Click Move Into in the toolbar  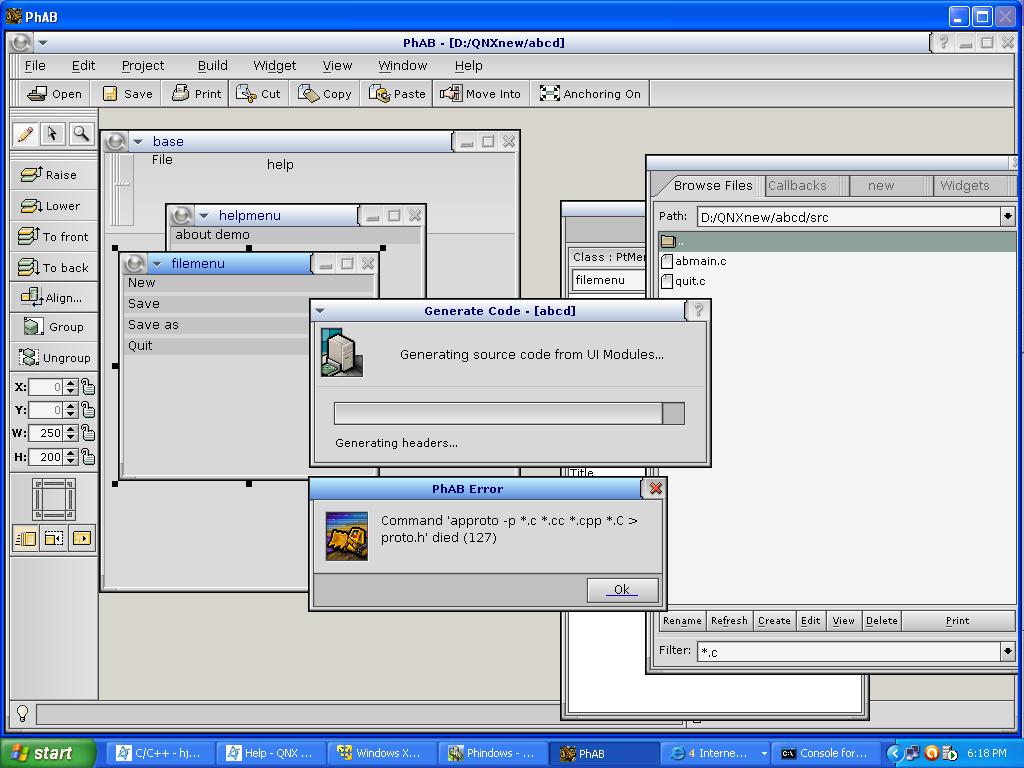482,94
